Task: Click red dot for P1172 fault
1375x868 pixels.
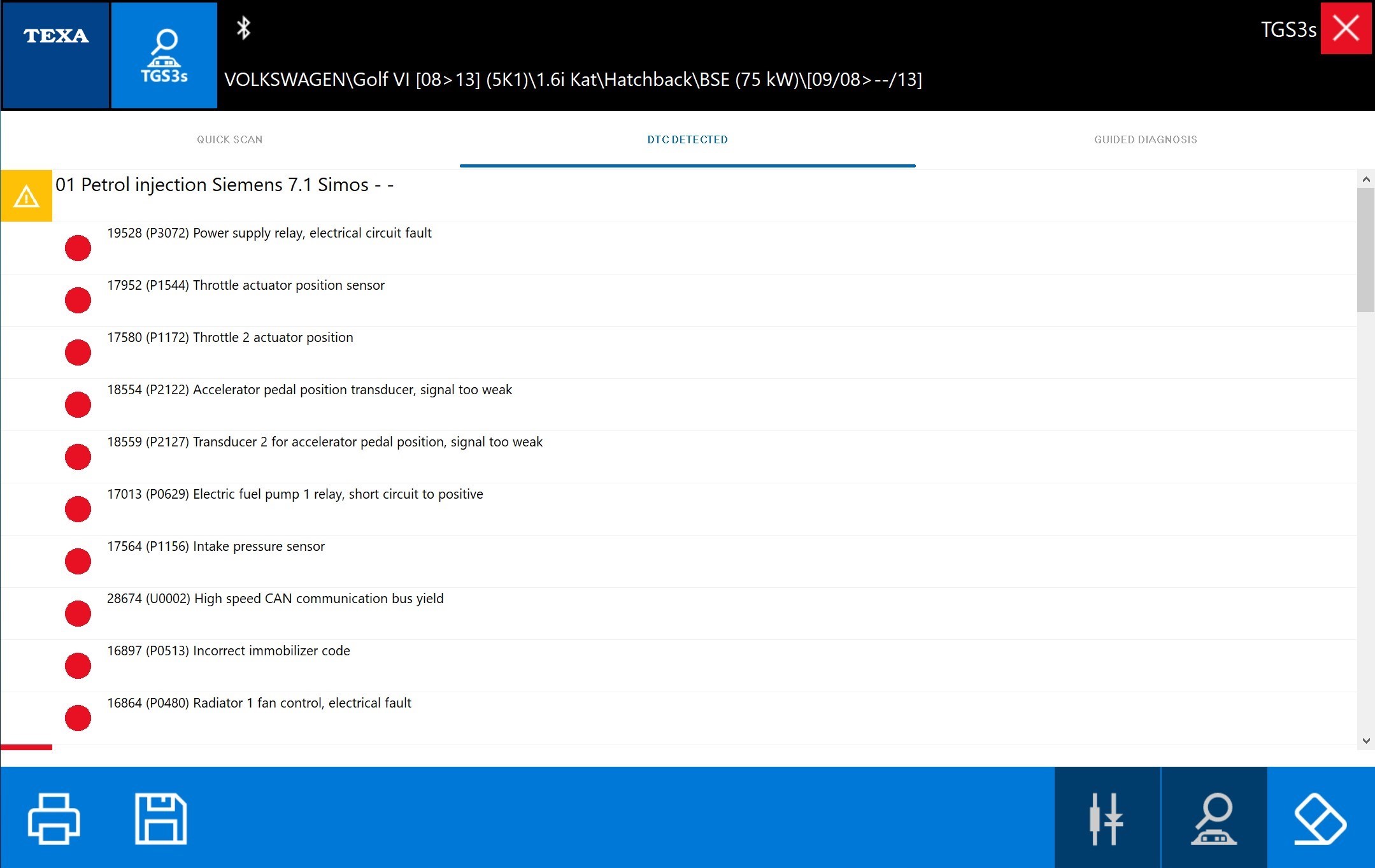Action: [x=78, y=352]
